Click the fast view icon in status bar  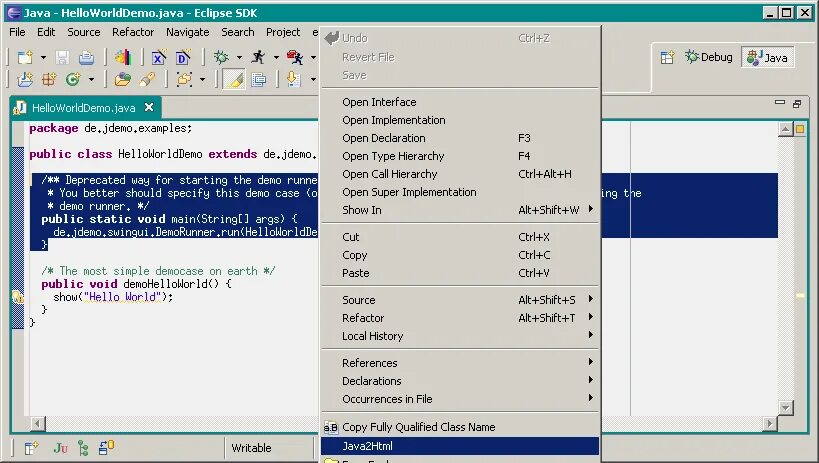click(x=31, y=448)
